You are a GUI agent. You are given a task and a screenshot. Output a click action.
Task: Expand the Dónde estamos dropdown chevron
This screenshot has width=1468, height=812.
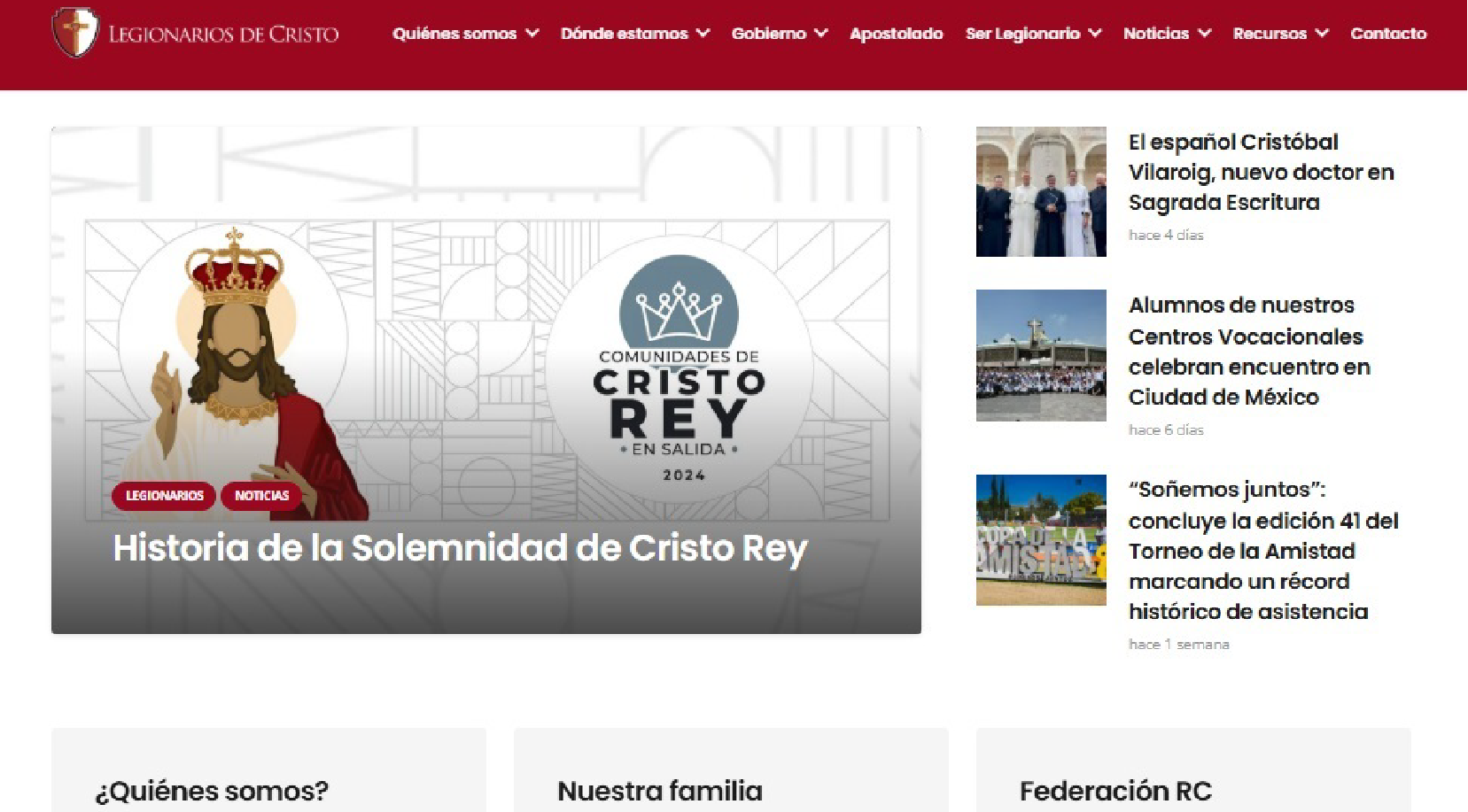703,34
